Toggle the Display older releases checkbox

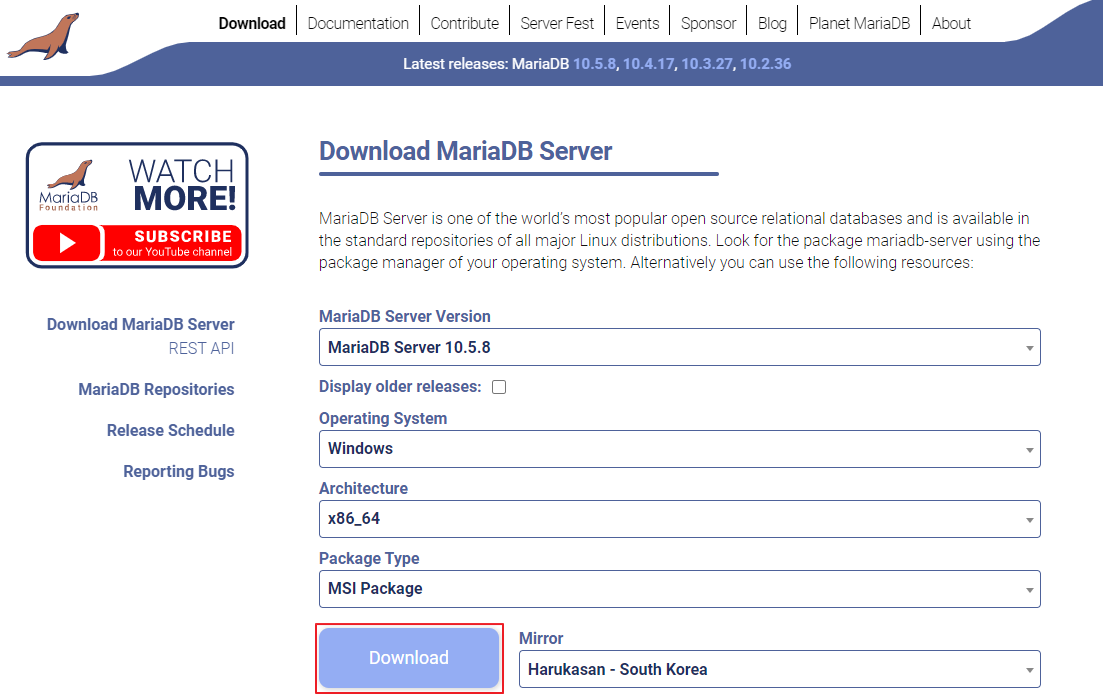[x=499, y=387]
